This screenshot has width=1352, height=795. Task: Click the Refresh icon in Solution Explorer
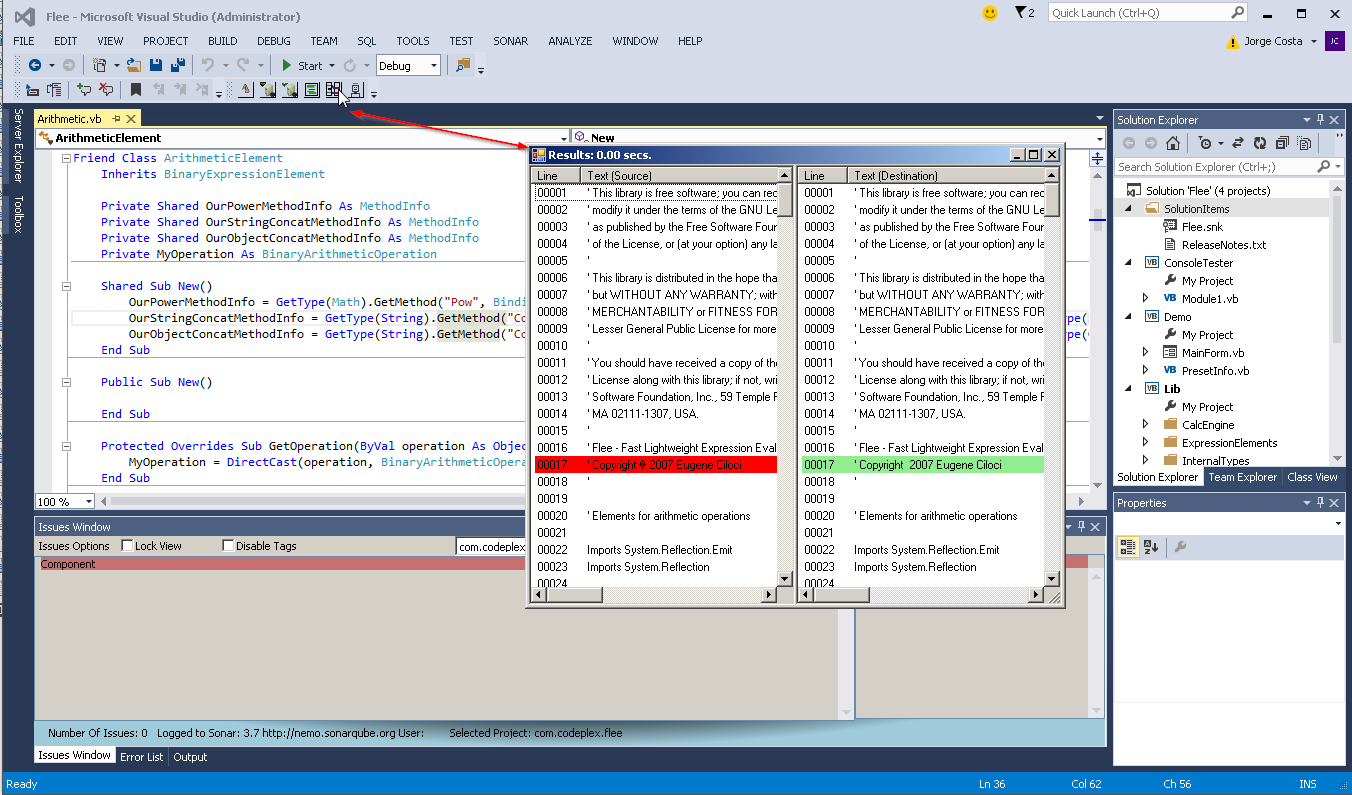tap(1260, 143)
